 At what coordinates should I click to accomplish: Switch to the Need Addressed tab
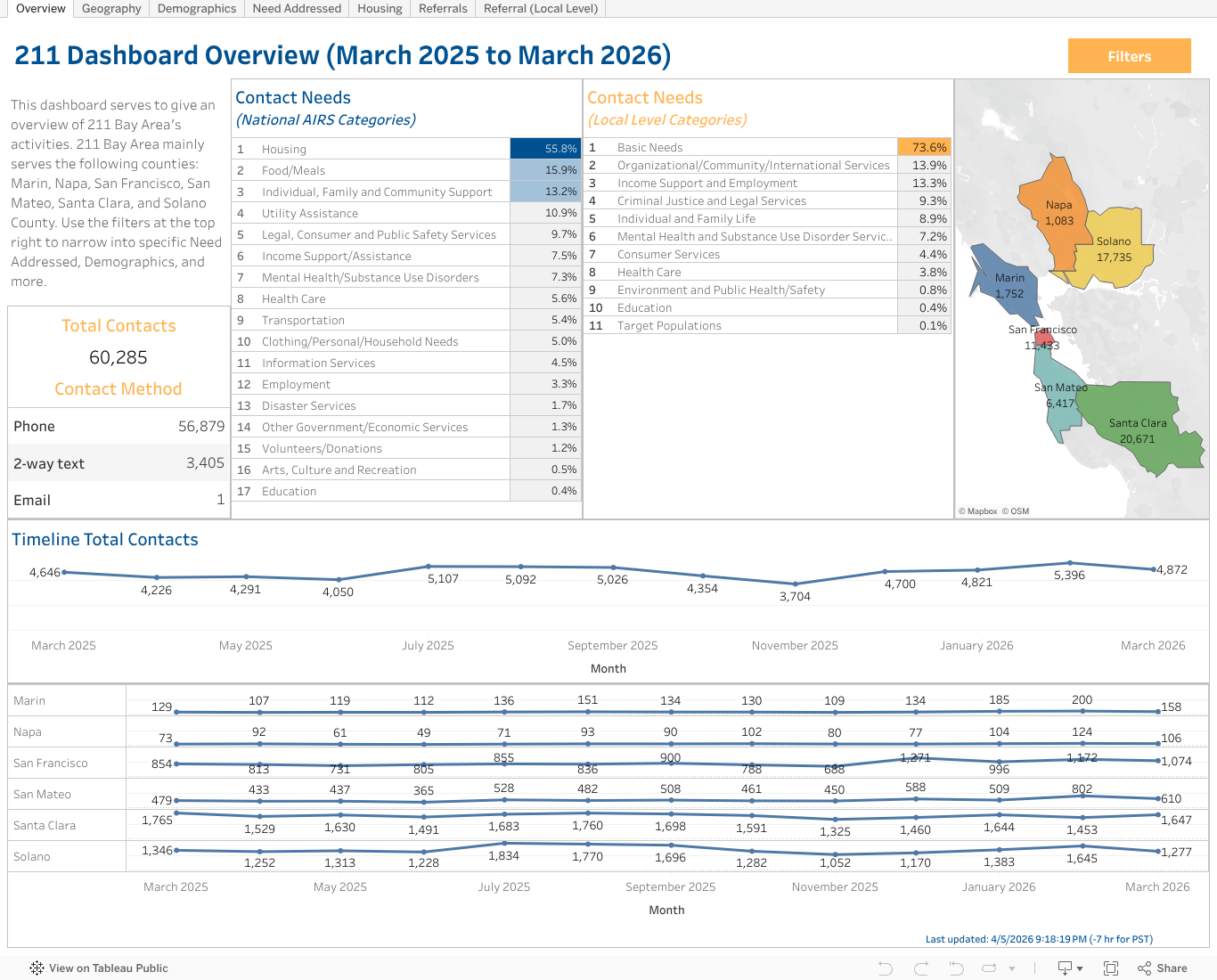[297, 8]
